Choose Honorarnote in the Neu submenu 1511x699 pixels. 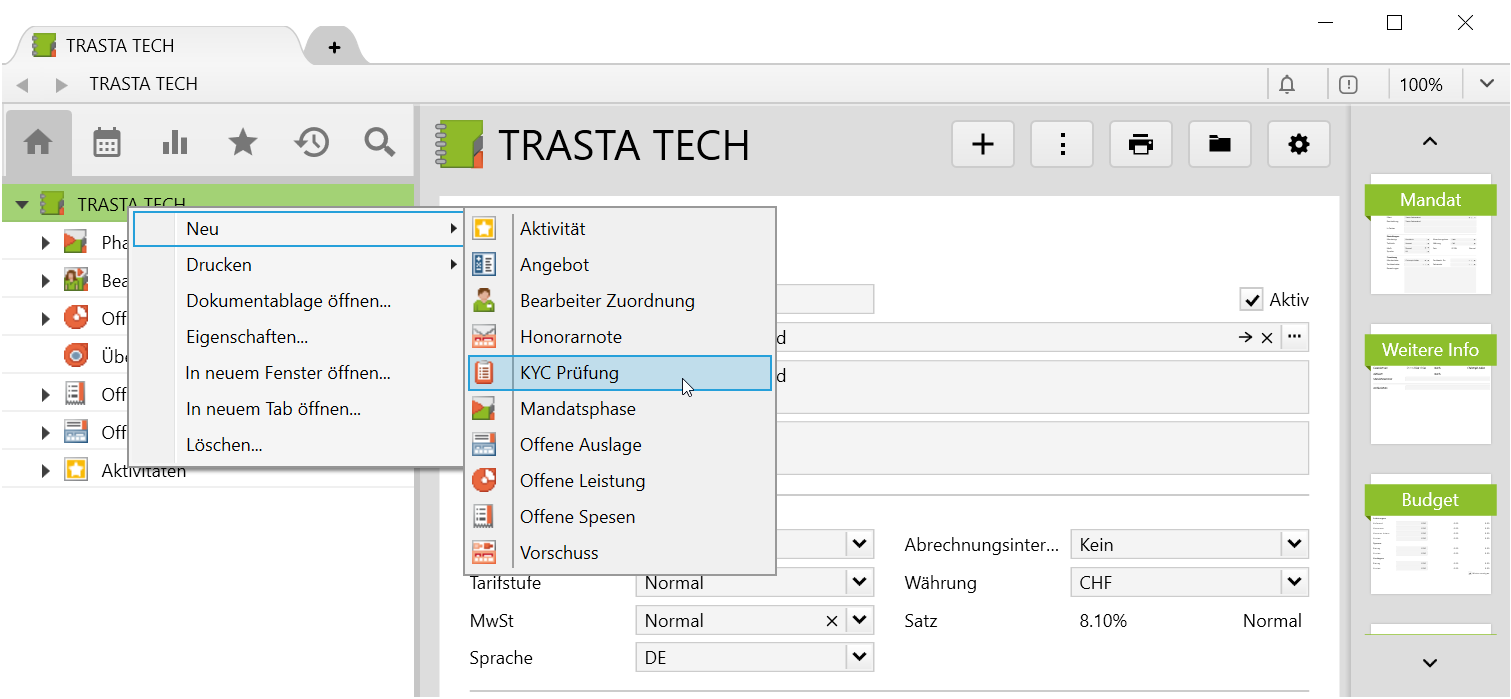(x=570, y=337)
